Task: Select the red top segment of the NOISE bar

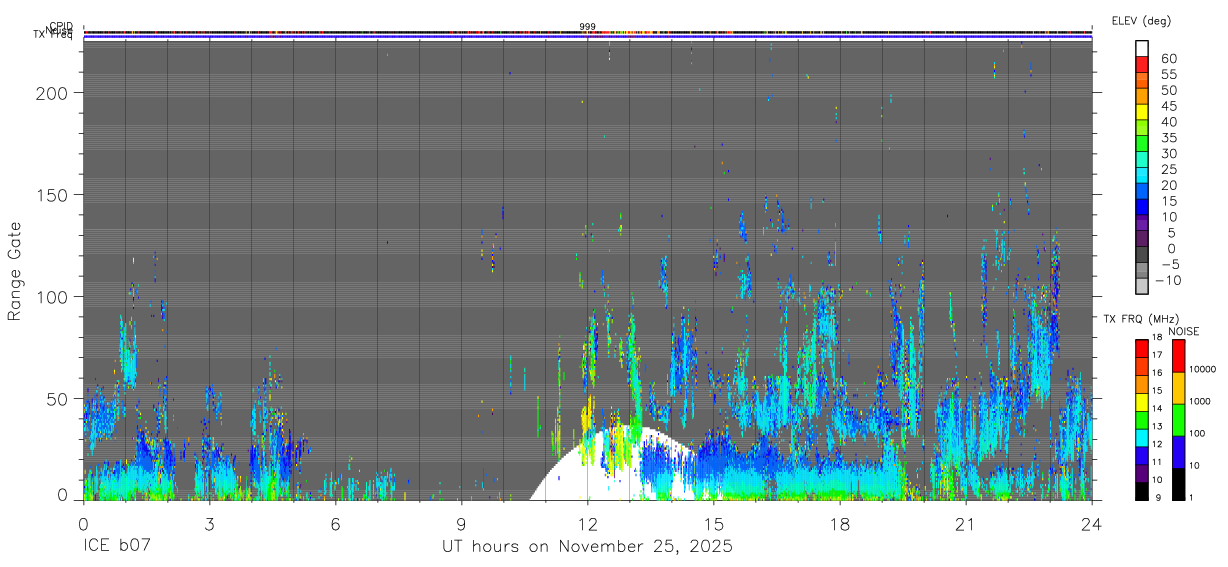Action: click(x=1177, y=356)
